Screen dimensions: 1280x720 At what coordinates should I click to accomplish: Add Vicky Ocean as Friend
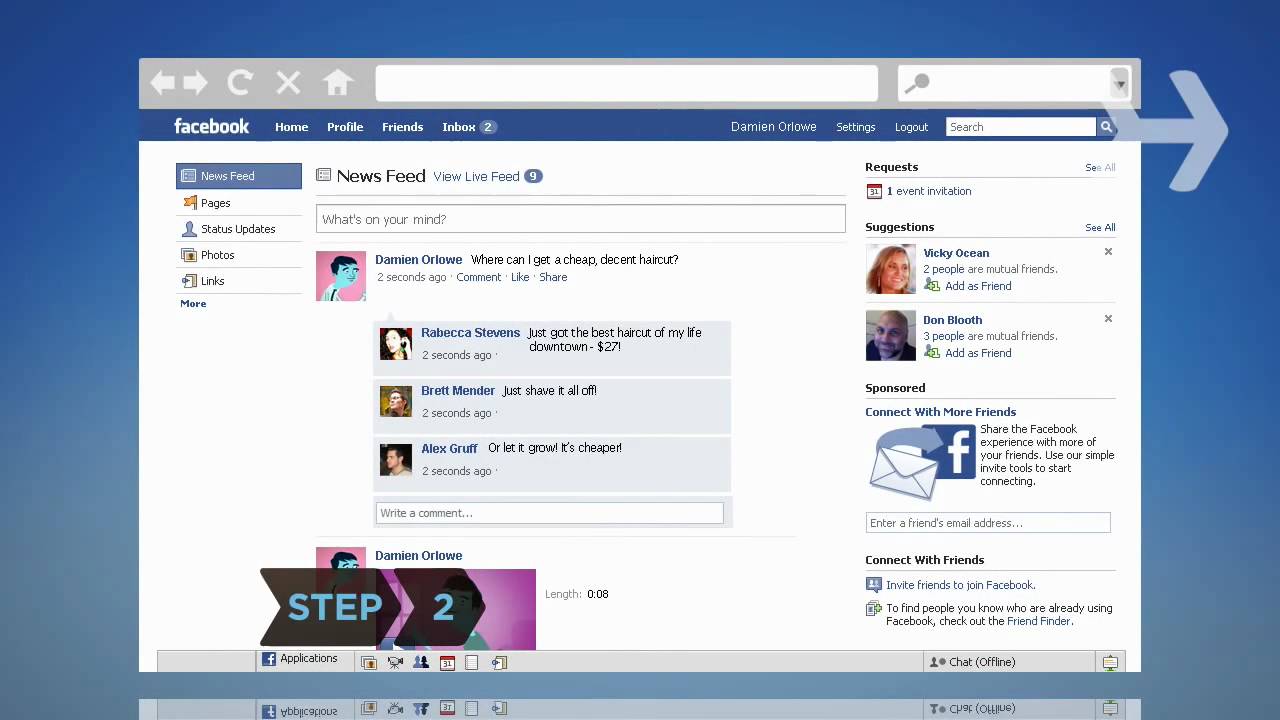(978, 286)
